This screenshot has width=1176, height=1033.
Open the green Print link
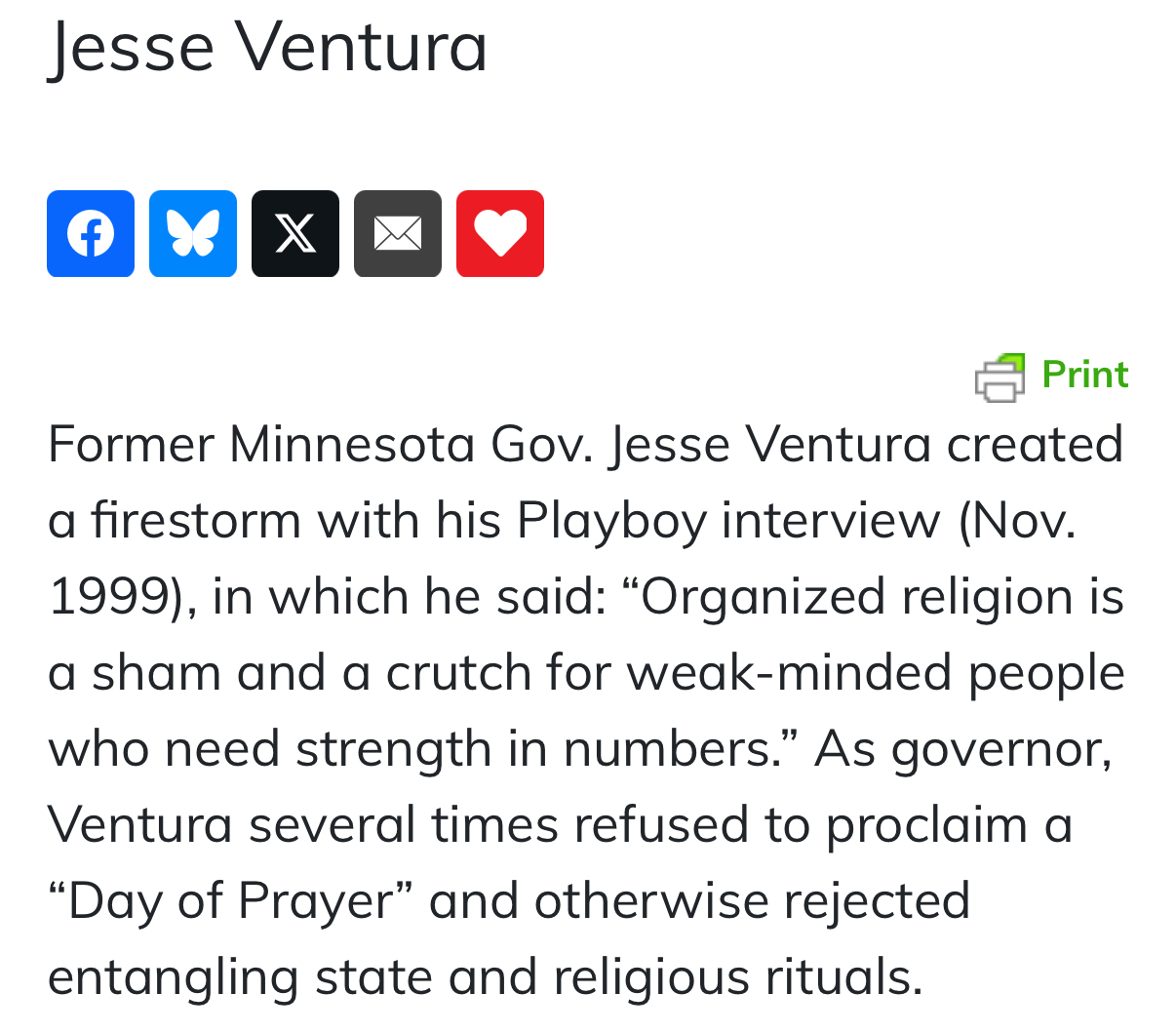1084,375
